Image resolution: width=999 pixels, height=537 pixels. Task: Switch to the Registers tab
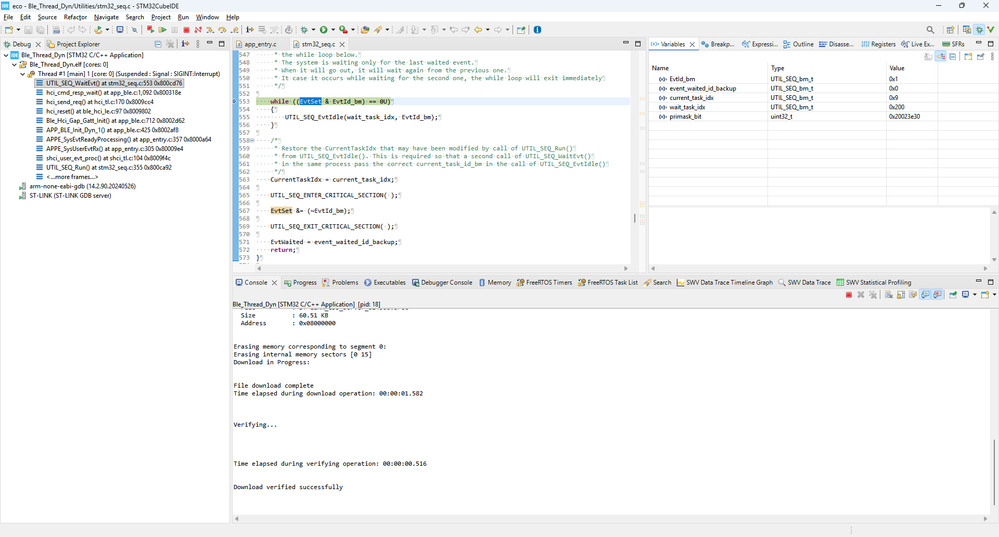(878, 44)
